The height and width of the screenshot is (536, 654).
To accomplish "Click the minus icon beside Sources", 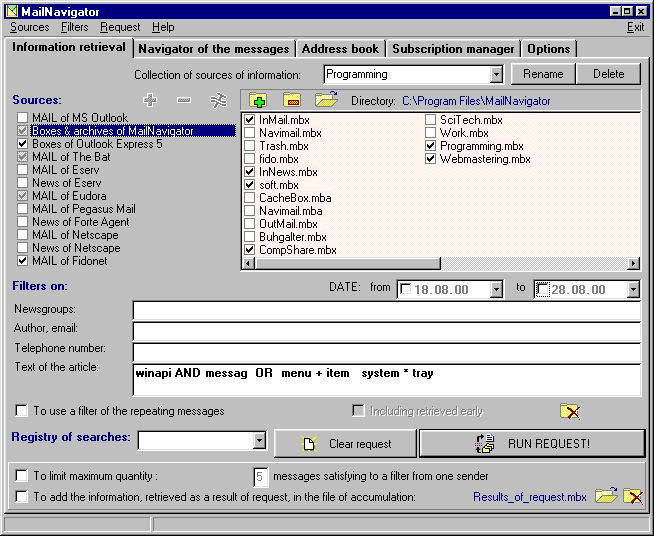I will coord(183,100).
